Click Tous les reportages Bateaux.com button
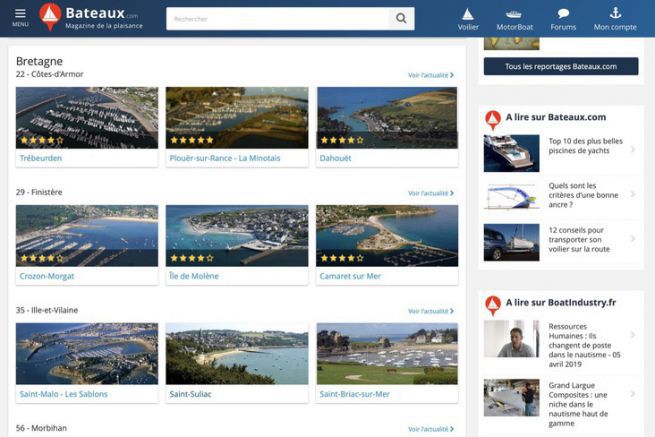 [x=561, y=66]
